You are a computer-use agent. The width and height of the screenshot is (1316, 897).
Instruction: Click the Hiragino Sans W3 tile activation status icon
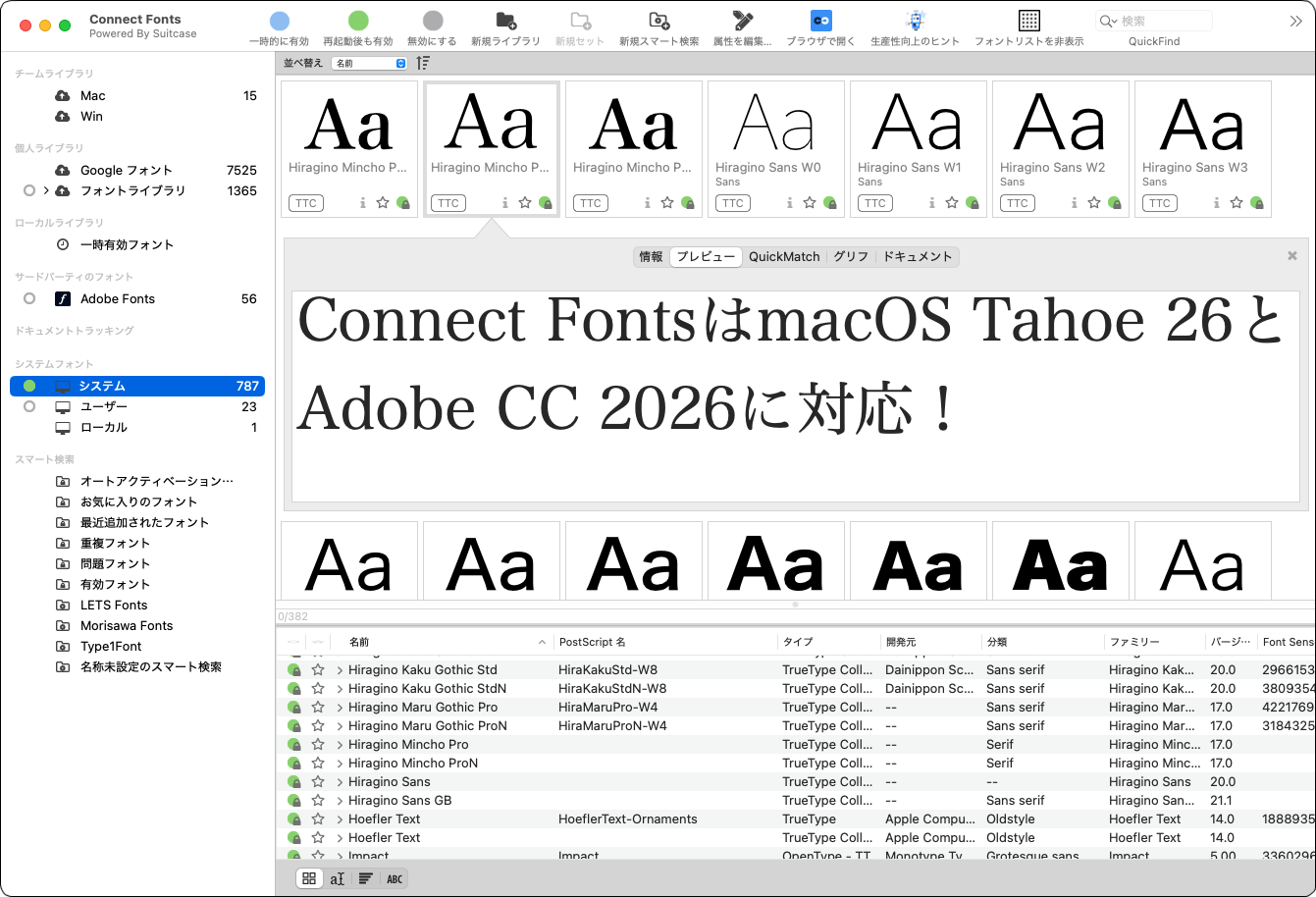point(1257,203)
